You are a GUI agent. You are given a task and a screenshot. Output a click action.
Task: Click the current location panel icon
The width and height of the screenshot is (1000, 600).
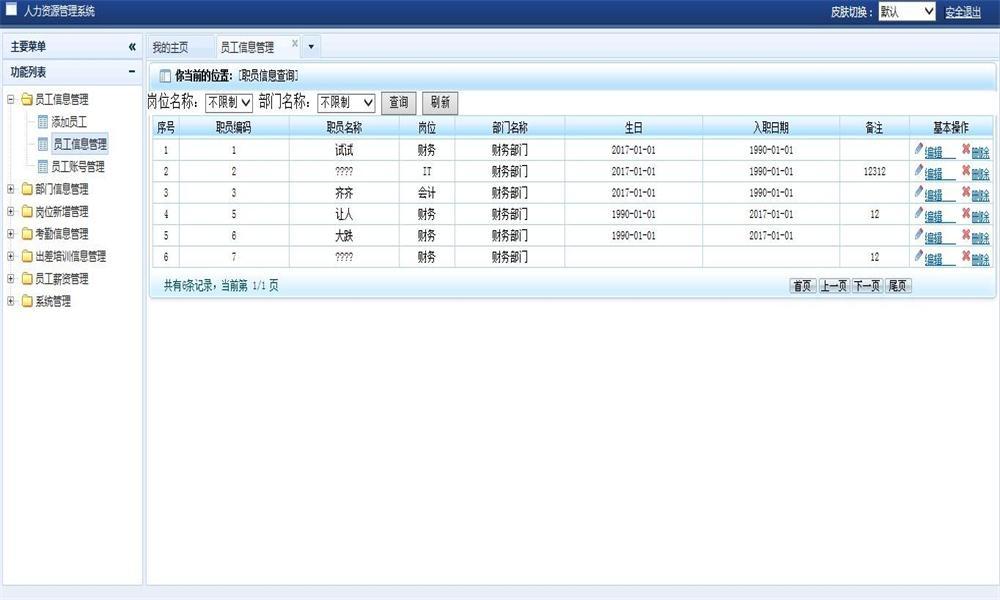coord(165,76)
